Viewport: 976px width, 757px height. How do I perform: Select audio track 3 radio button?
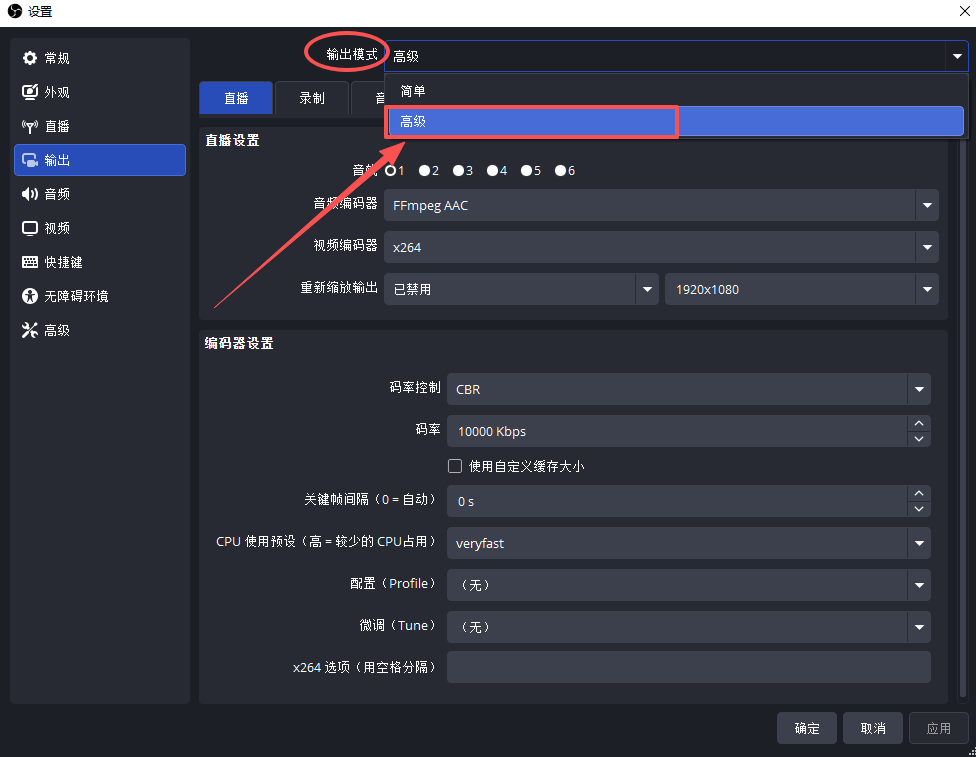coord(458,171)
